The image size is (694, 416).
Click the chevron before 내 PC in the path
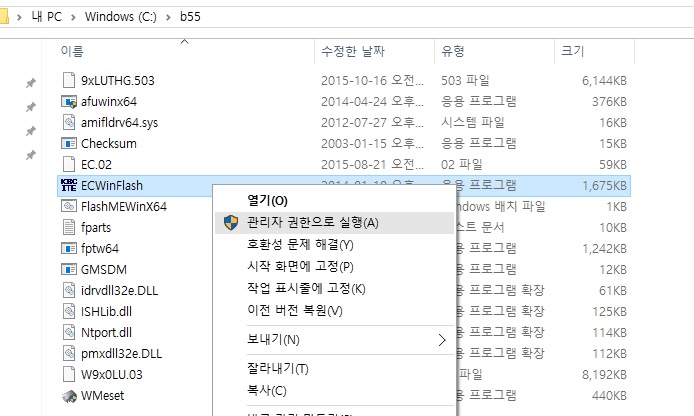click(19, 17)
